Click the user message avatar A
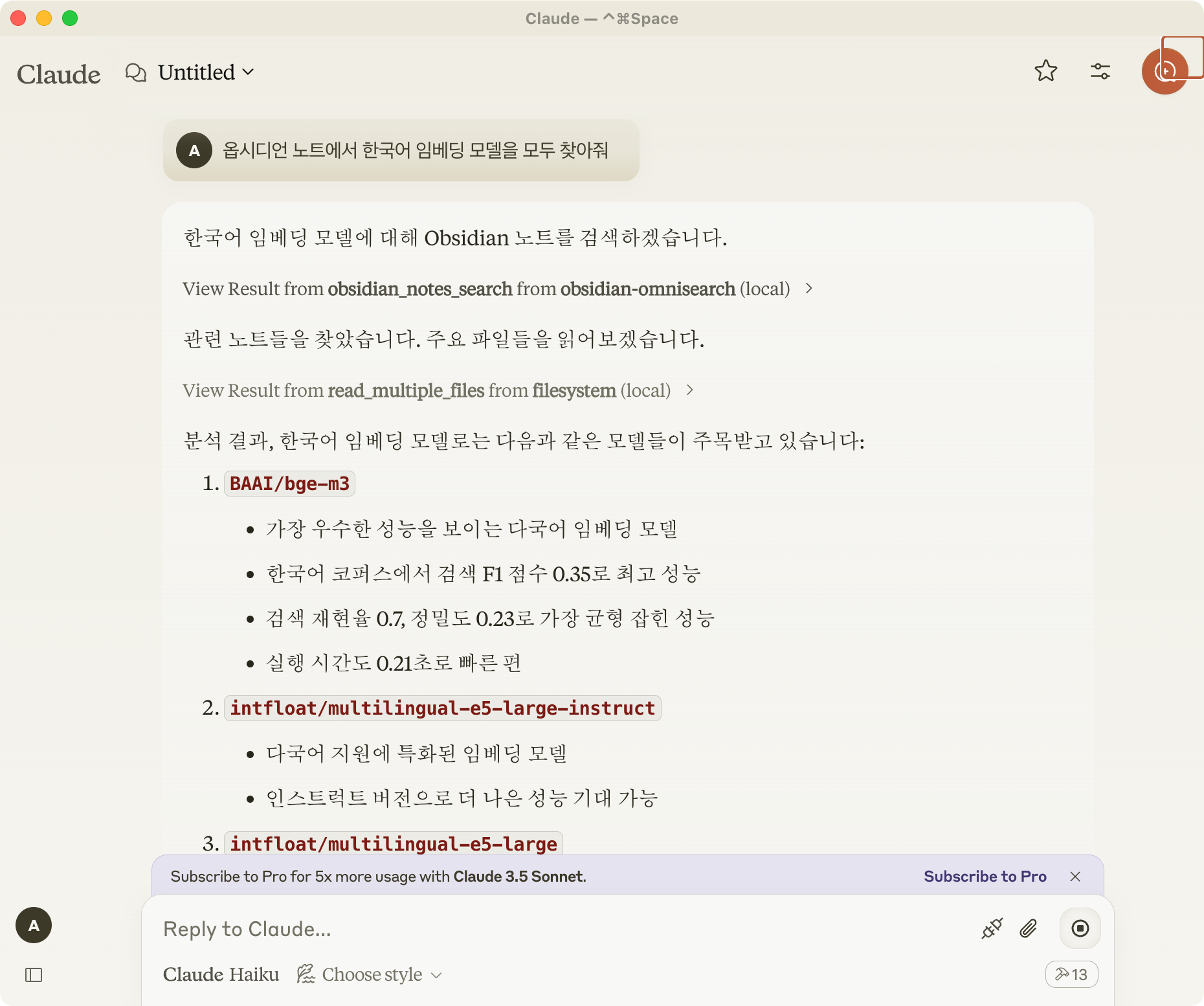 coord(194,150)
